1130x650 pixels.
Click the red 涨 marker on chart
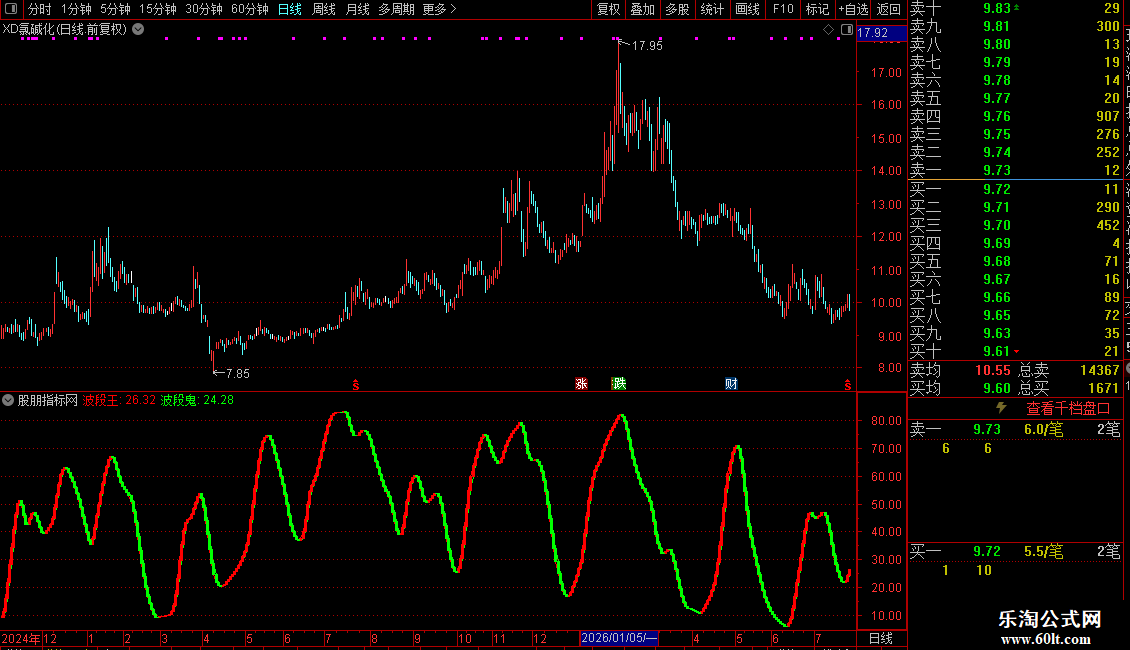(581, 383)
